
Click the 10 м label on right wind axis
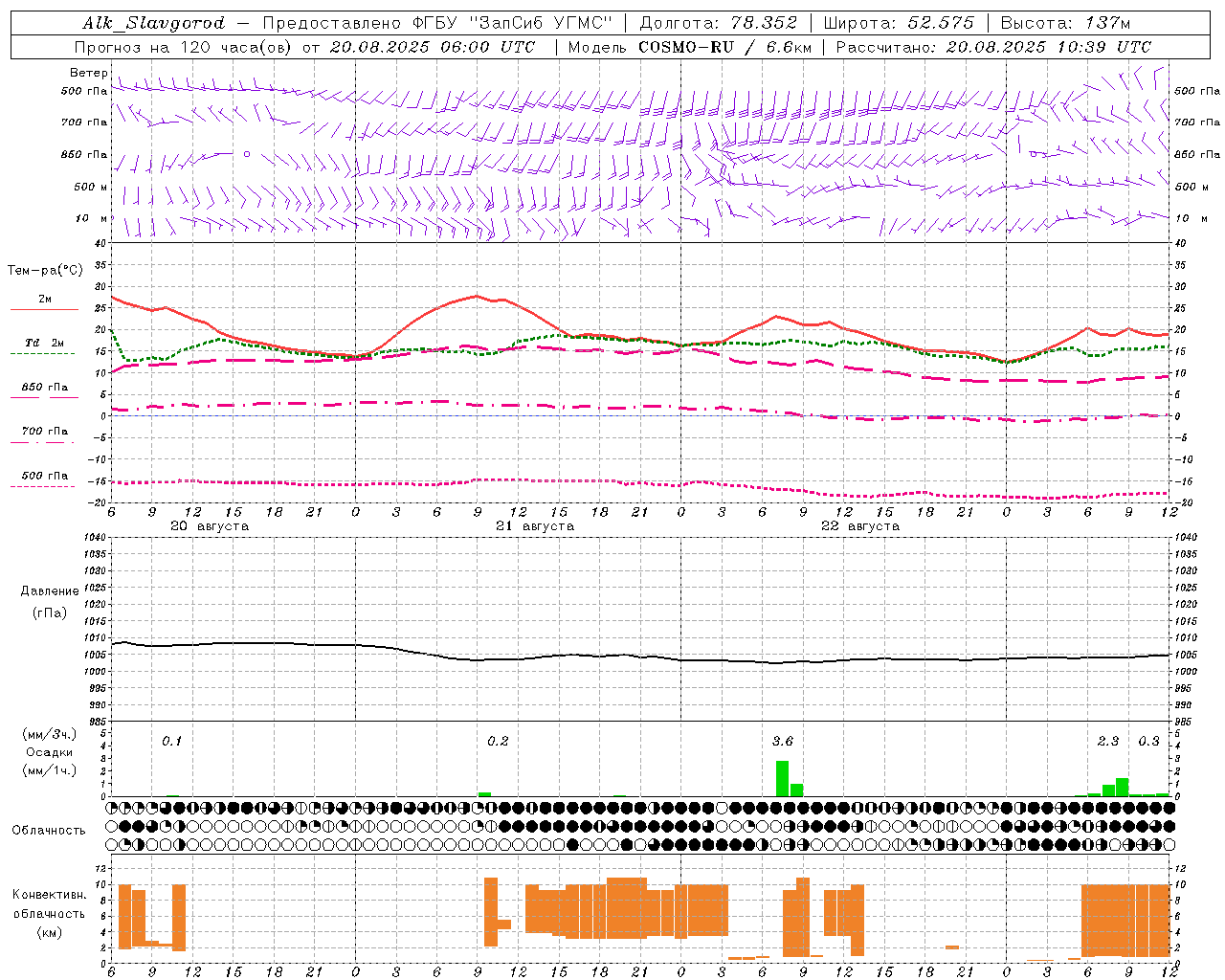point(1191,218)
